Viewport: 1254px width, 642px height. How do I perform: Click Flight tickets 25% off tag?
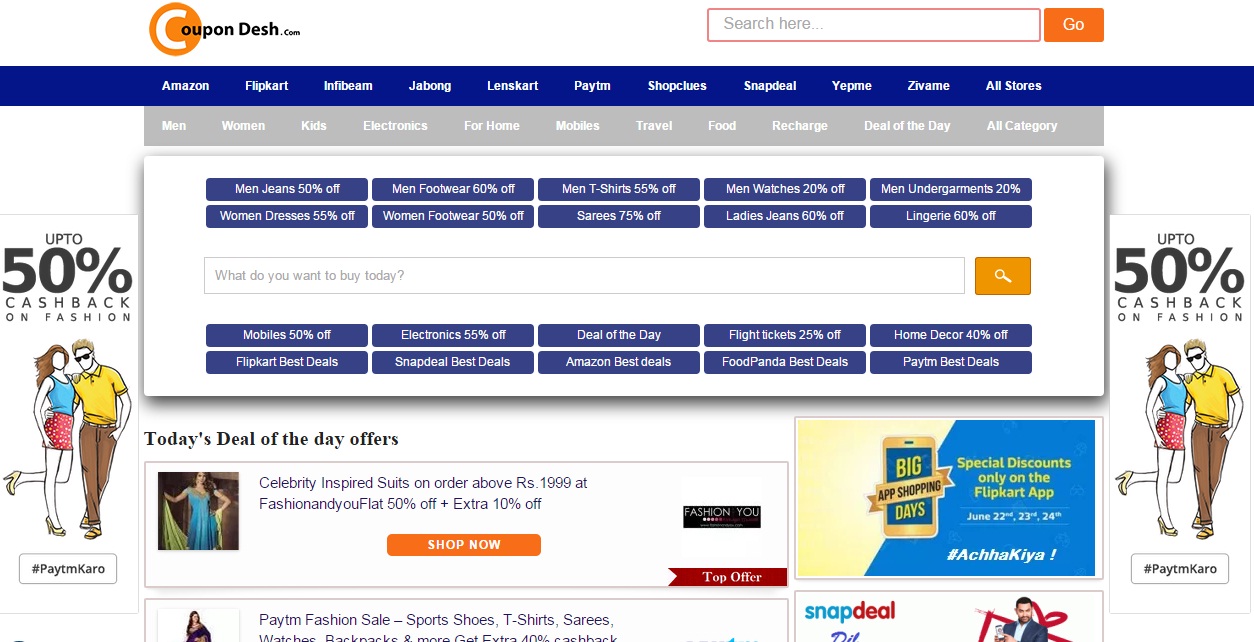click(785, 335)
